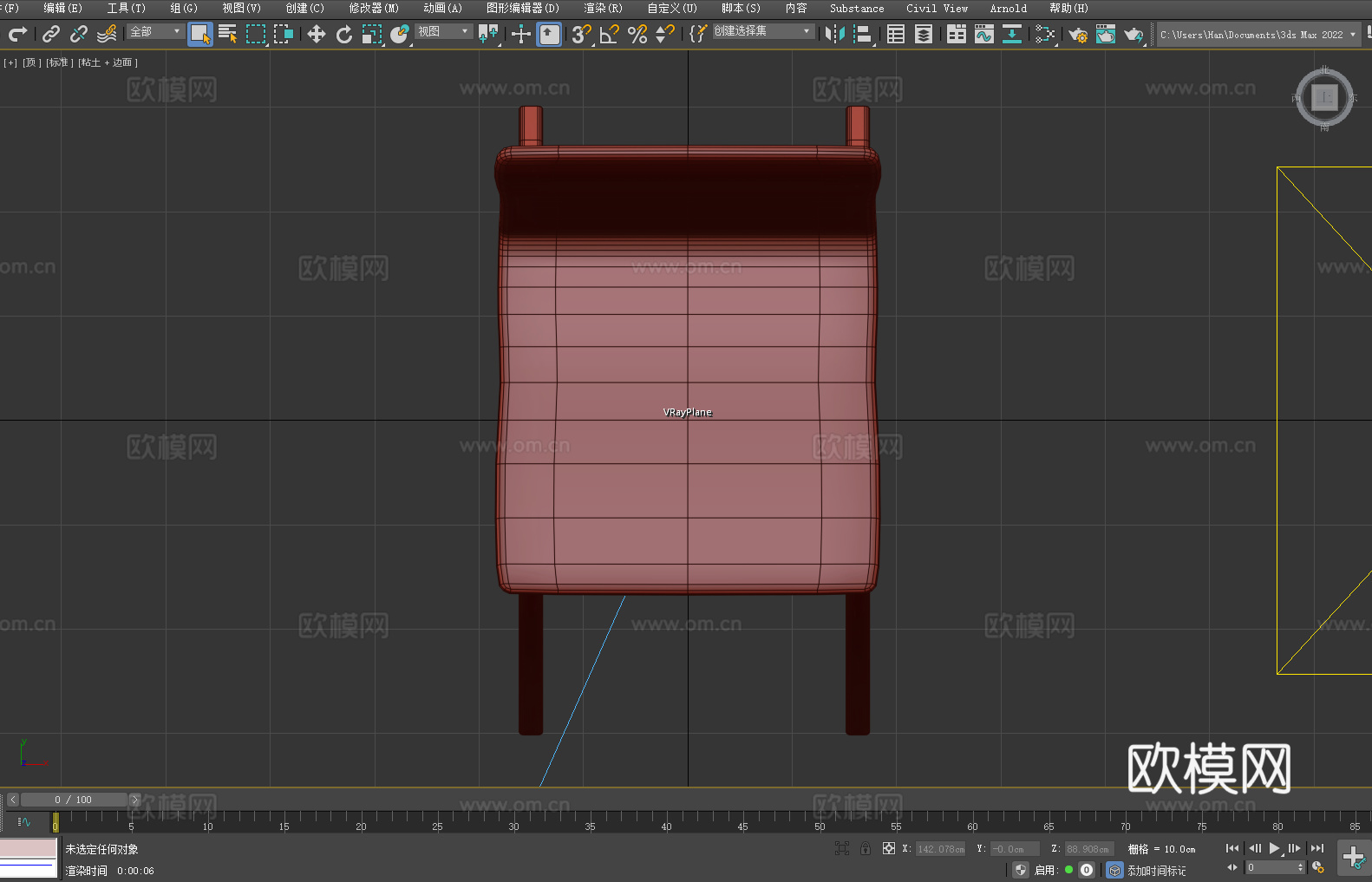Open the 修改器(M) menu

click(x=374, y=8)
